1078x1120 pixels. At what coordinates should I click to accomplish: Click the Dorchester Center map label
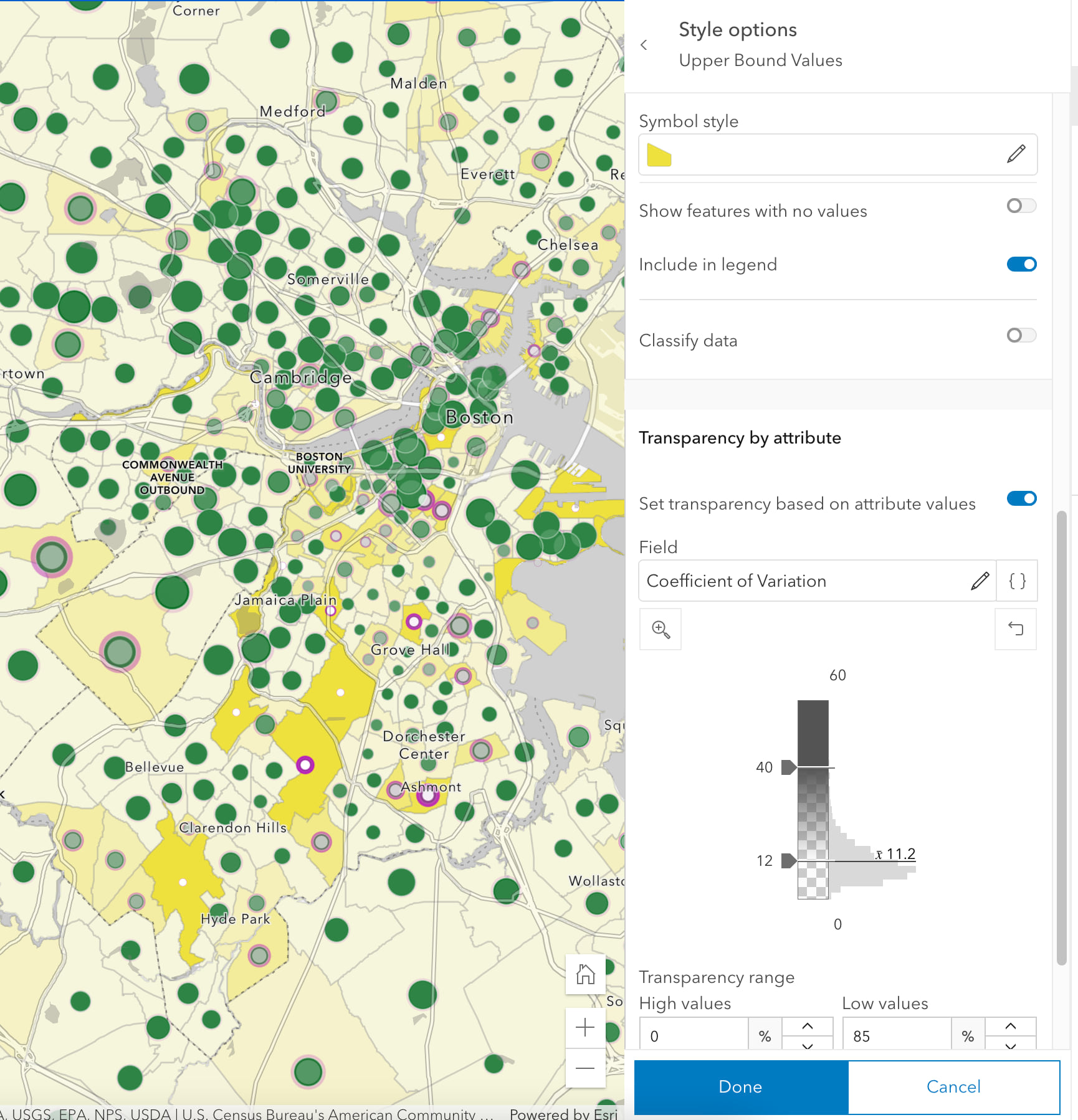[x=424, y=745]
